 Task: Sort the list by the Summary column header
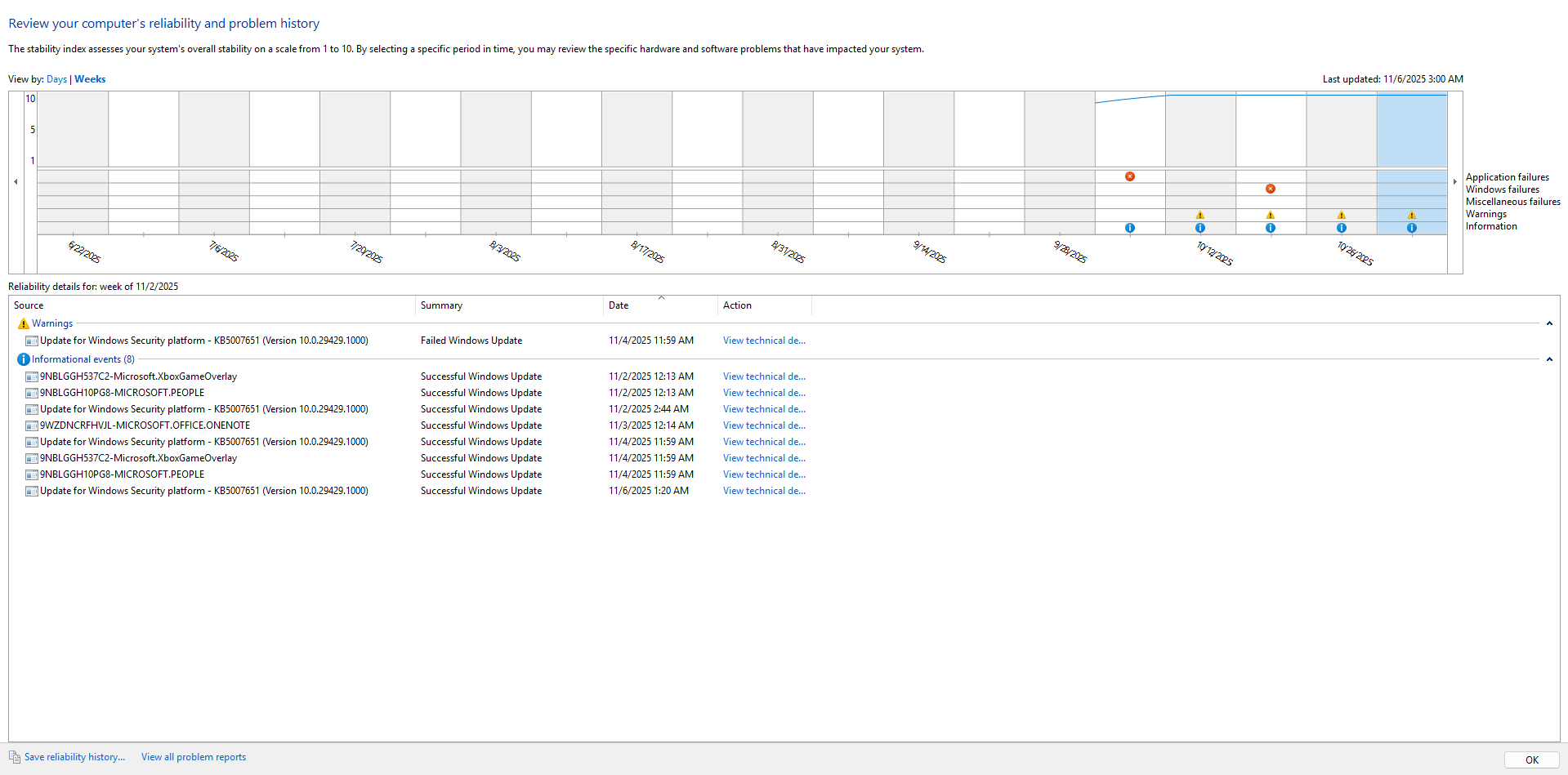click(x=510, y=305)
